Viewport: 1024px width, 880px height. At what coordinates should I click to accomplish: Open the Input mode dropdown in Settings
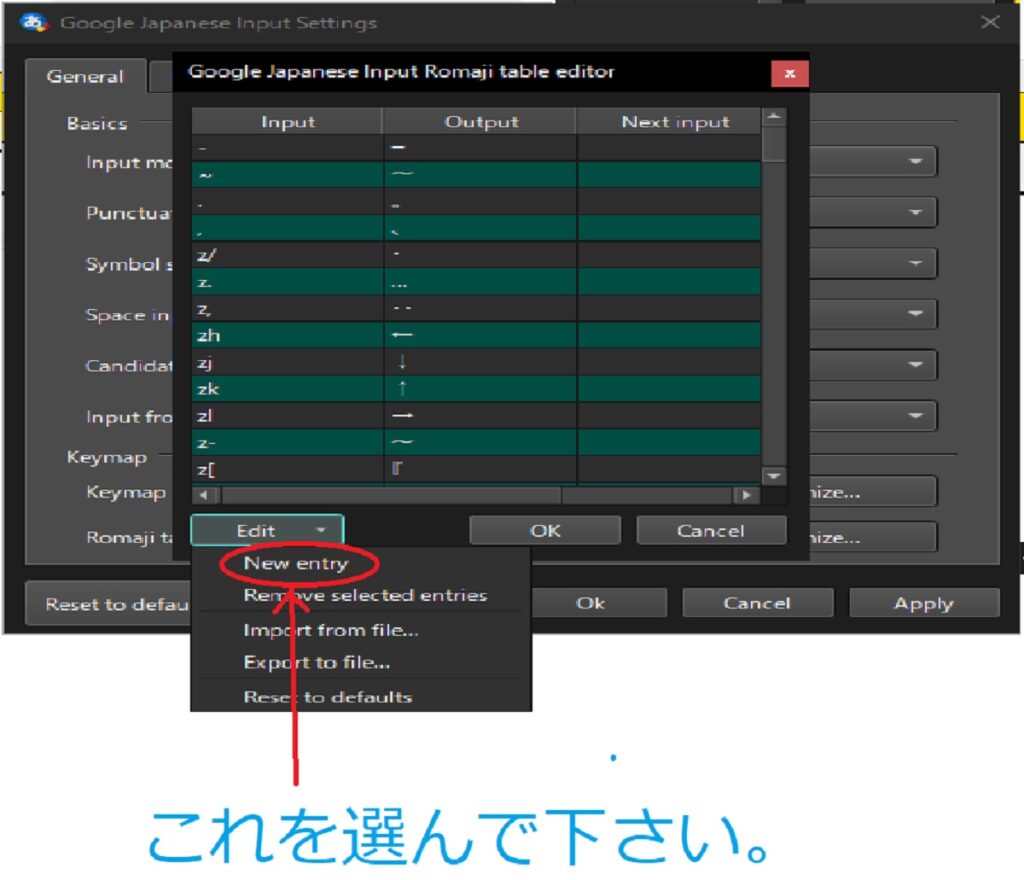click(874, 161)
